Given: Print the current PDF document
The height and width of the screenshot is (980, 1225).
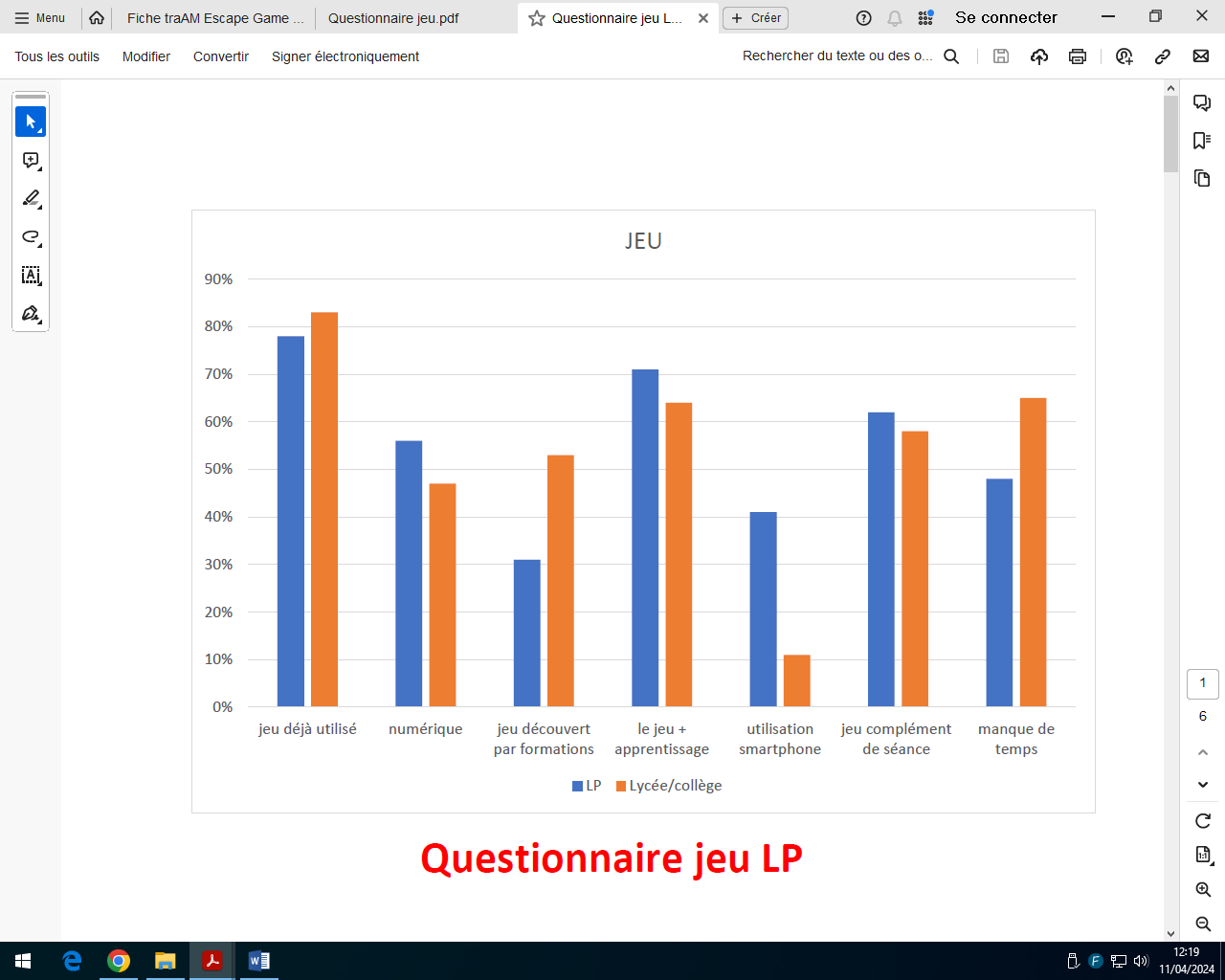Looking at the screenshot, I should pyautogui.click(x=1078, y=56).
